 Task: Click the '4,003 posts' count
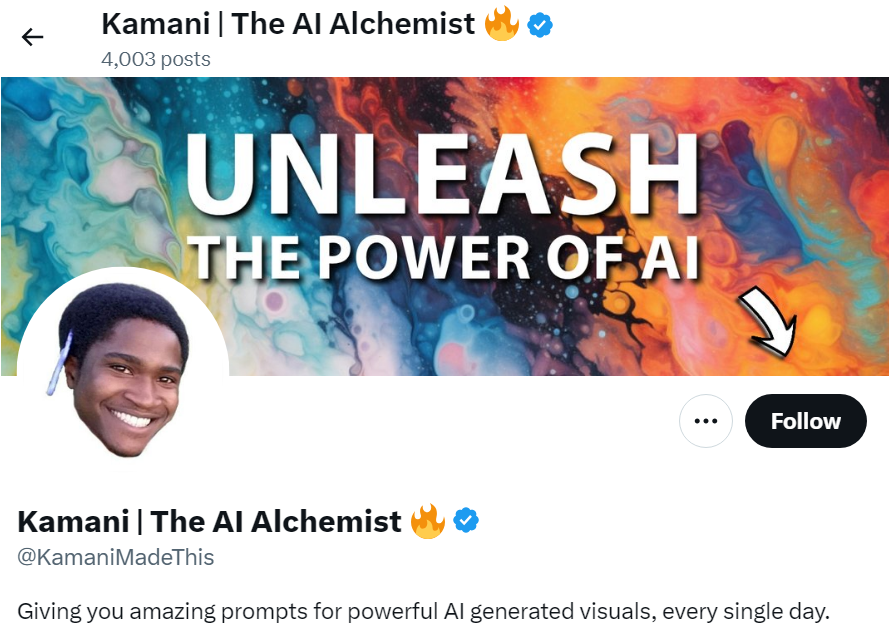coord(156,59)
